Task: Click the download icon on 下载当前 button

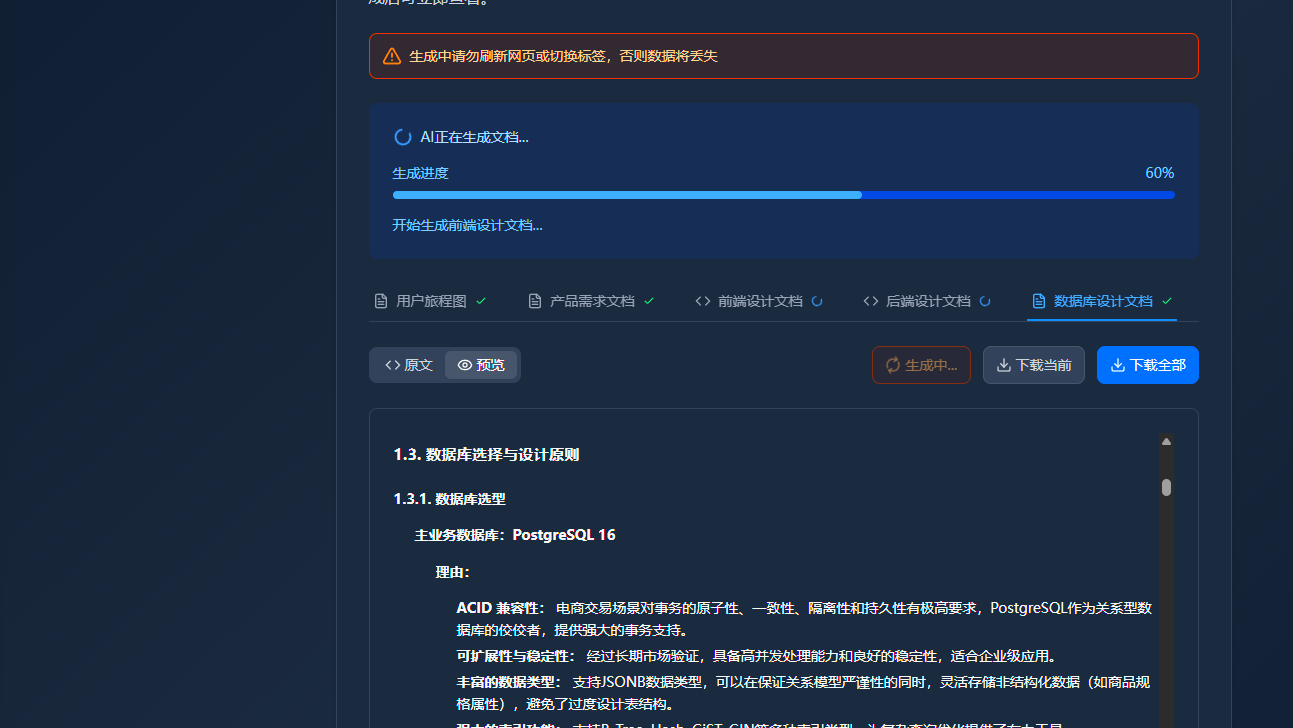Action: [x=1001, y=365]
